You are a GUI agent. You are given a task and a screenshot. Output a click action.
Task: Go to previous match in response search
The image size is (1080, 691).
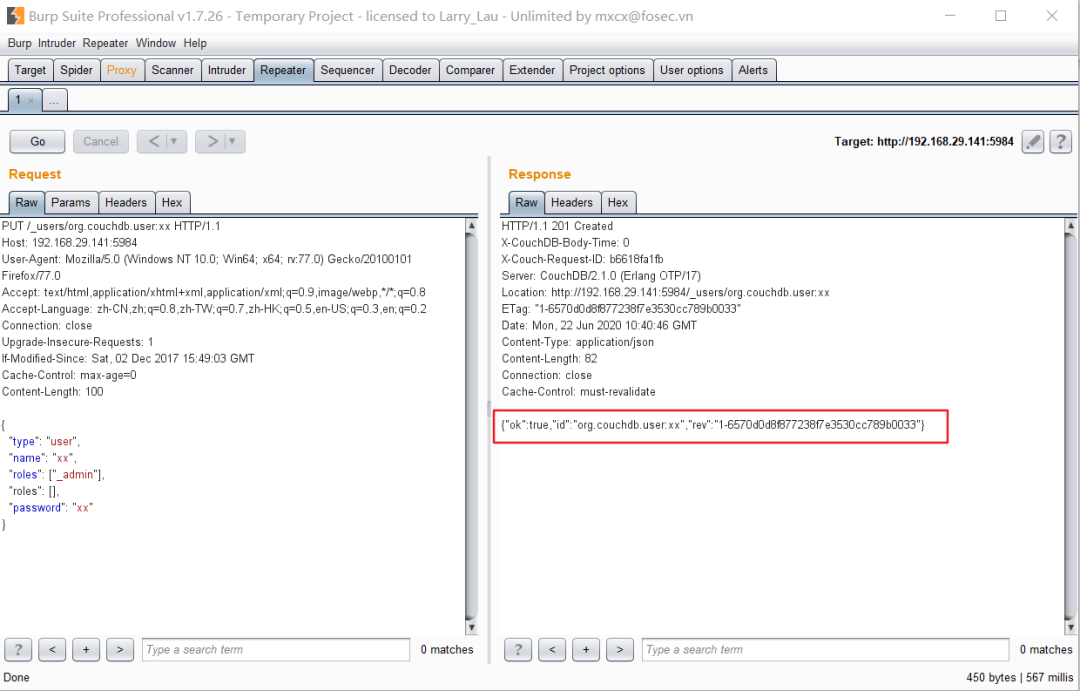click(x=552, y=650)
